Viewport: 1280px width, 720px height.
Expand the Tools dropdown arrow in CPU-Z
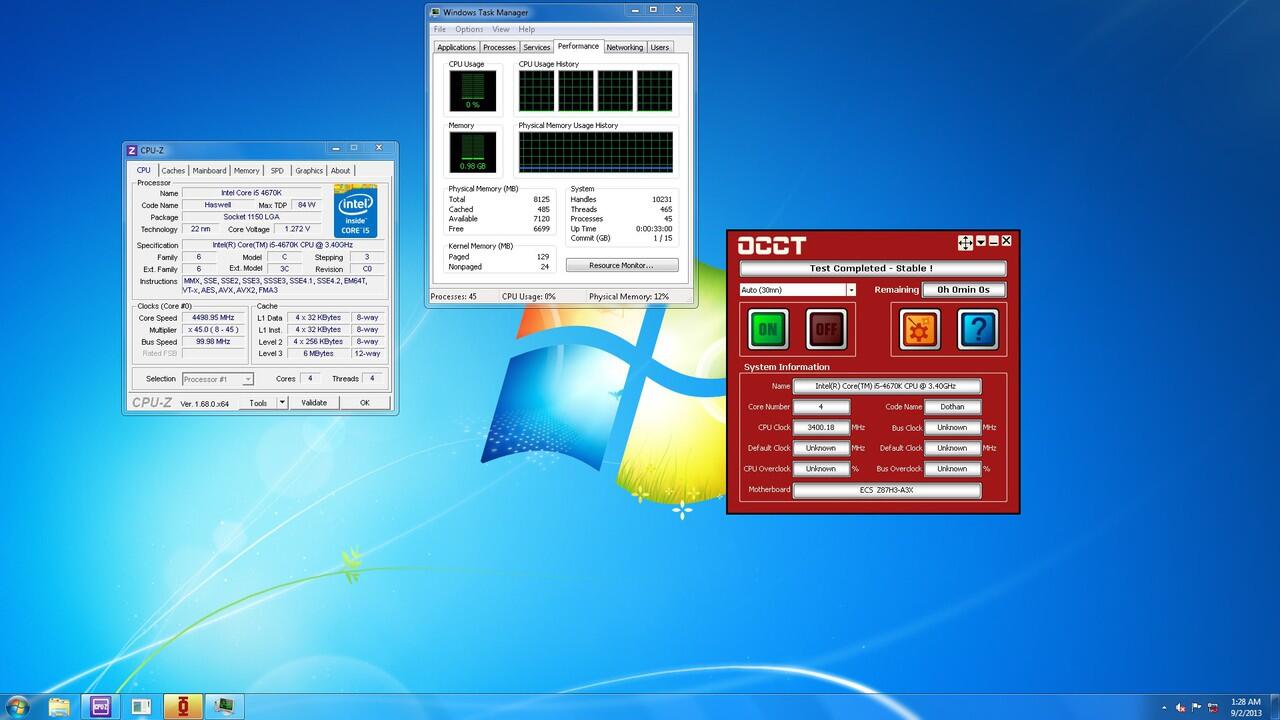[x=282, y=403]
